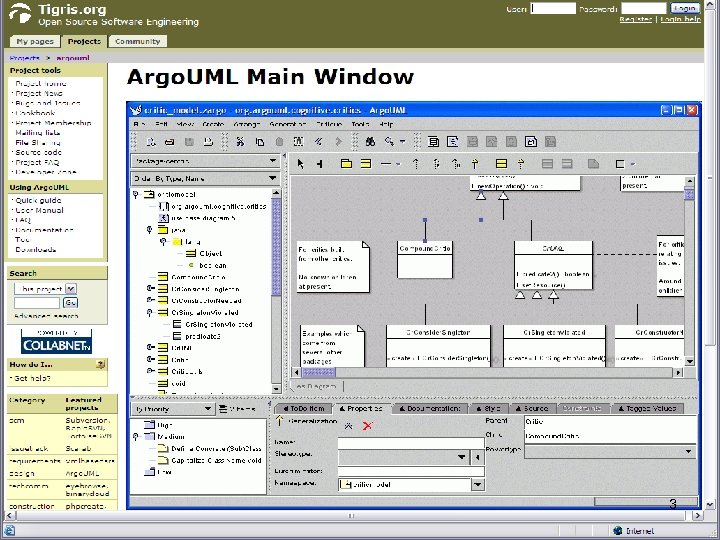Click the New class diagram icon
This screenshot has height=540, width=720.
click(x=433, y=142)
